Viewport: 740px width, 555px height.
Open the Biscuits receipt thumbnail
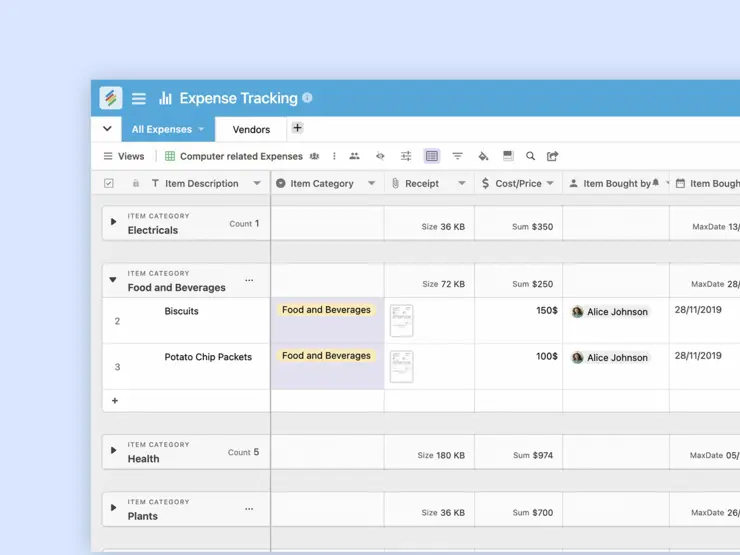(x=402, y=320)
